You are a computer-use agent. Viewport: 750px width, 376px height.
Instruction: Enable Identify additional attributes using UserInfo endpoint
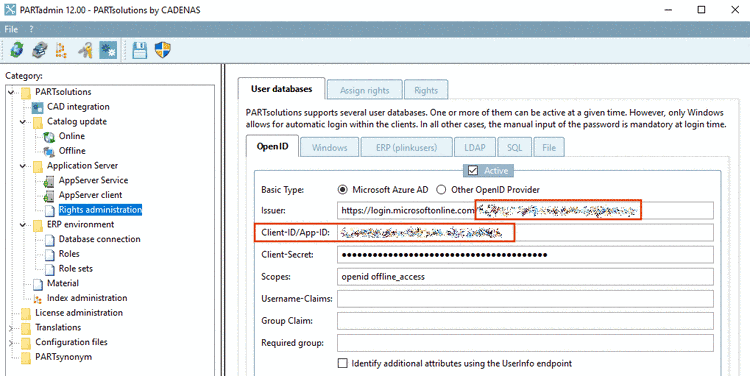342,364
